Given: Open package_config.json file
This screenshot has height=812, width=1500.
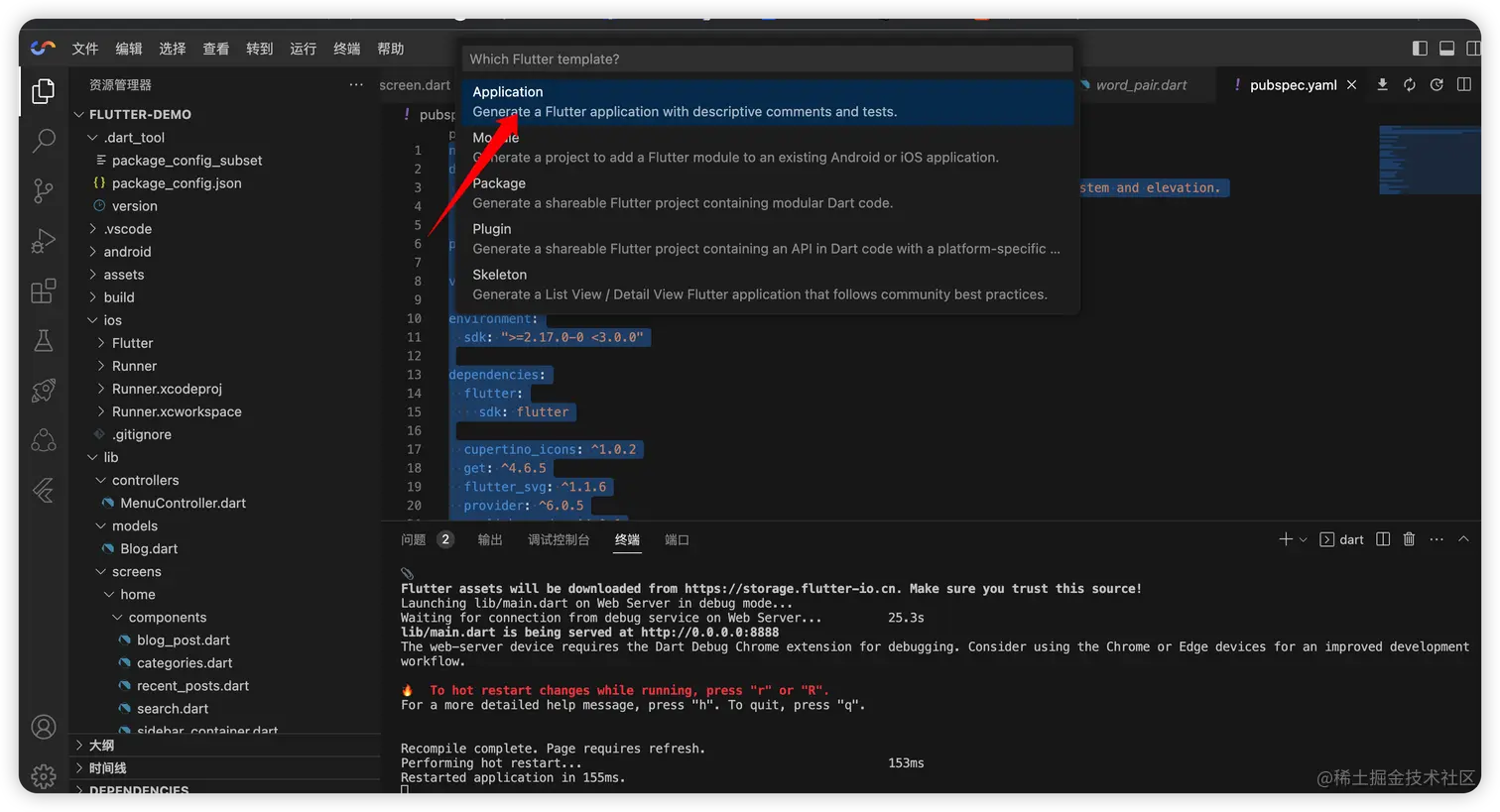Looking at the screenshot, I should 225,183.
